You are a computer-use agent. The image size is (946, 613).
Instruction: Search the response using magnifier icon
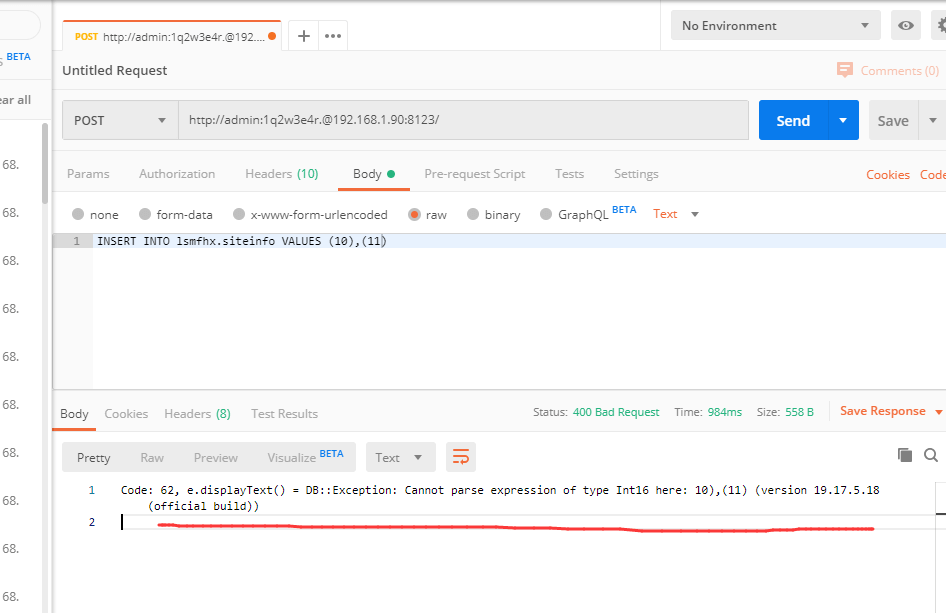coord(931,455)
